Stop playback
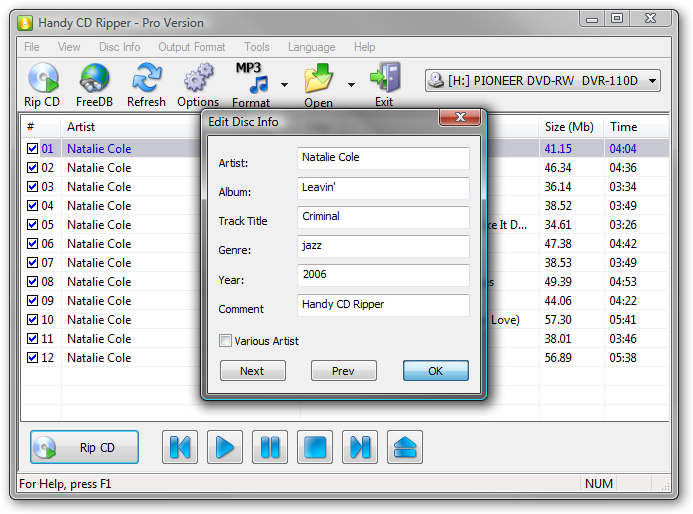Viewport: 693px width, 514px height. point(315,447)
